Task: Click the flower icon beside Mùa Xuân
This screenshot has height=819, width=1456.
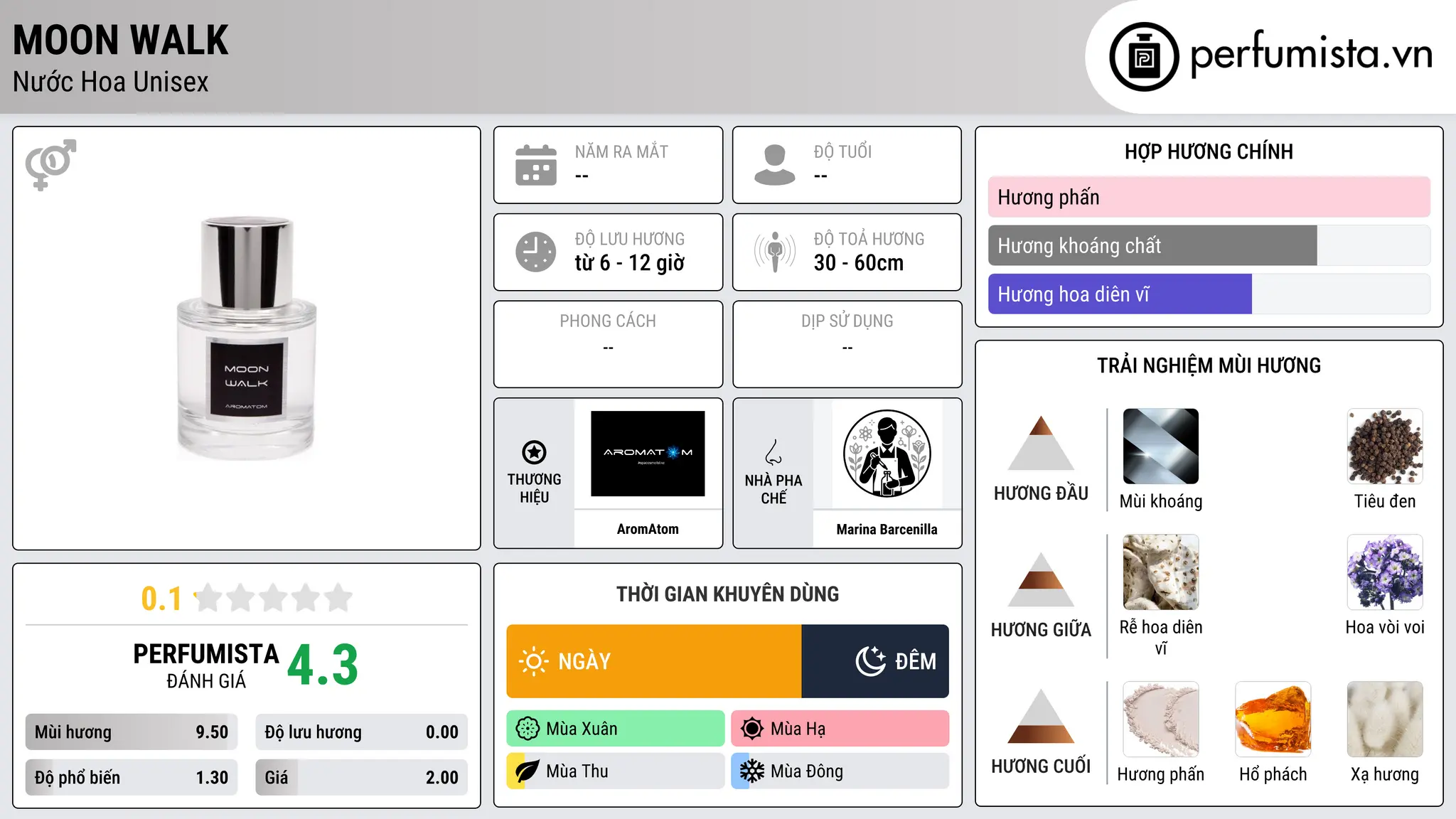Action: pos(528,729)
